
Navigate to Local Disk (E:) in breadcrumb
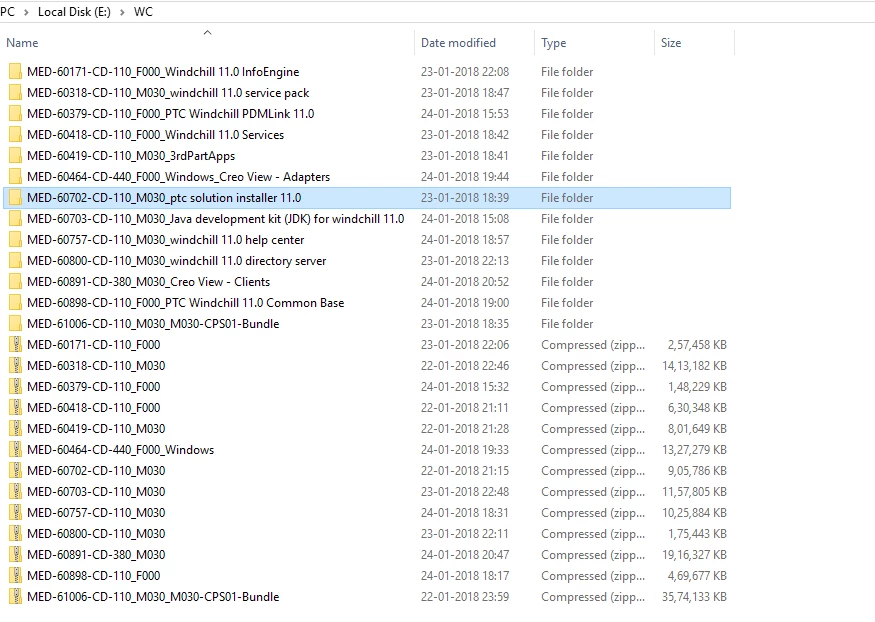point(74,12)
